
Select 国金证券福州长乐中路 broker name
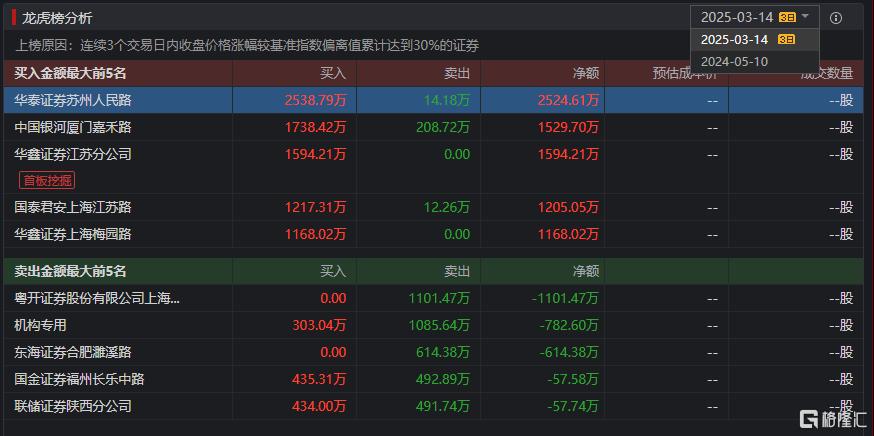click(x=80, y=380)
